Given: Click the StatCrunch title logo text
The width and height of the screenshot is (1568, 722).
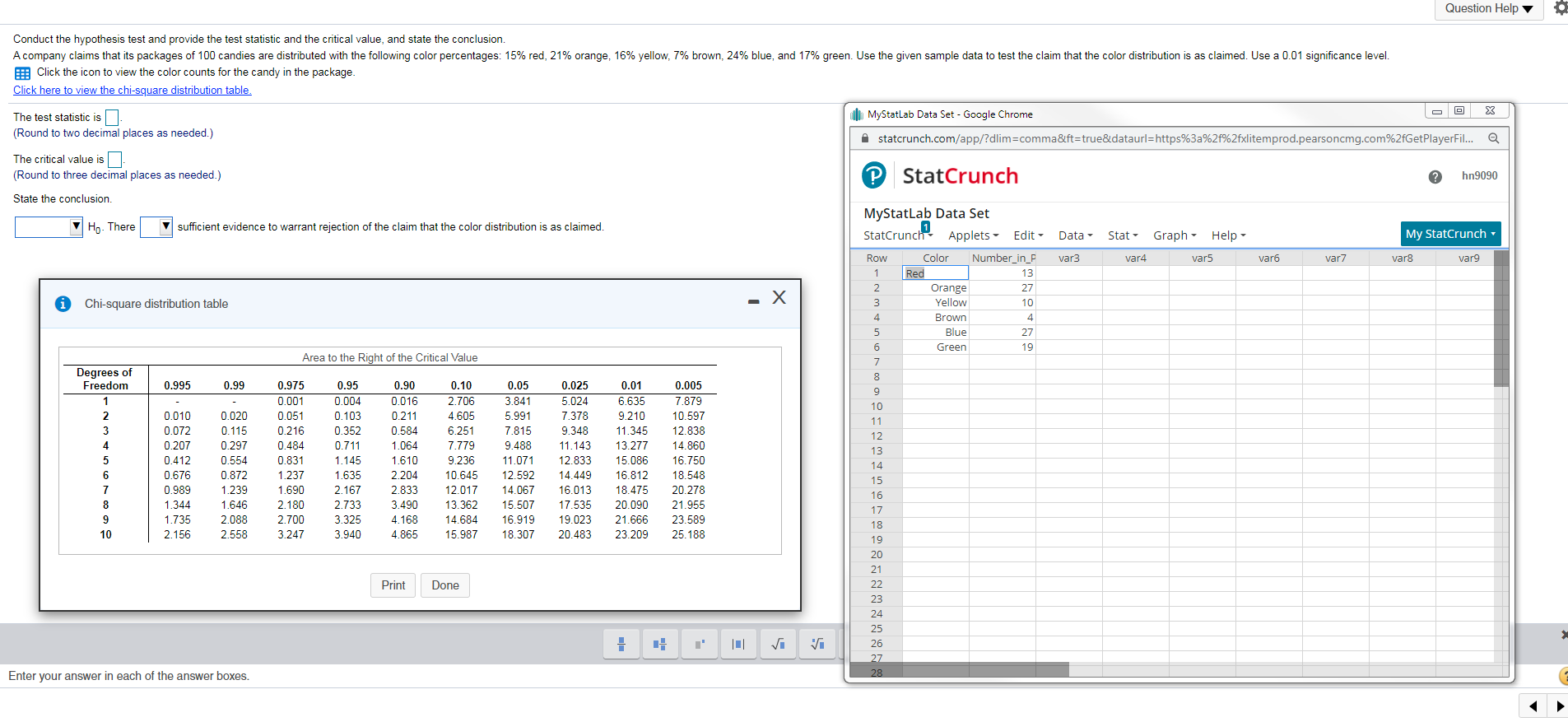Looking at the screenshot, I should pyautogui.click(x=961, y=176).
